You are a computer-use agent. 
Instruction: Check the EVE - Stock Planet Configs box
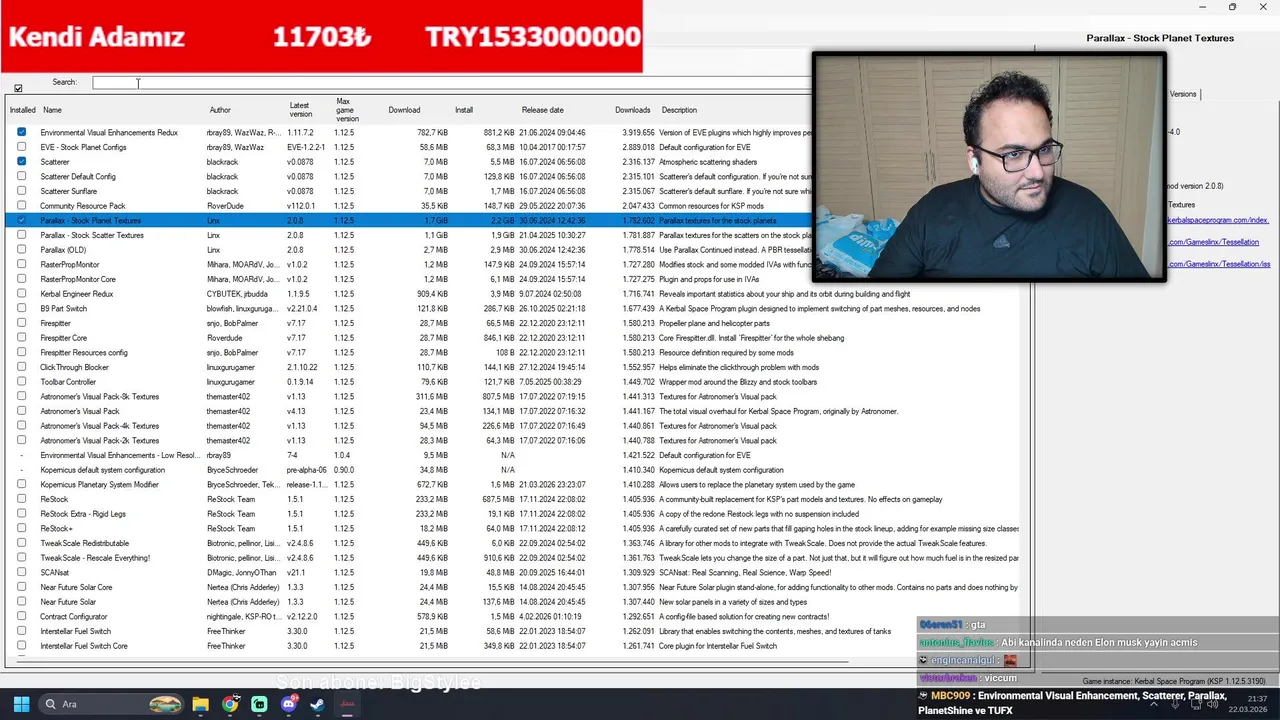(x=22, y=147)
